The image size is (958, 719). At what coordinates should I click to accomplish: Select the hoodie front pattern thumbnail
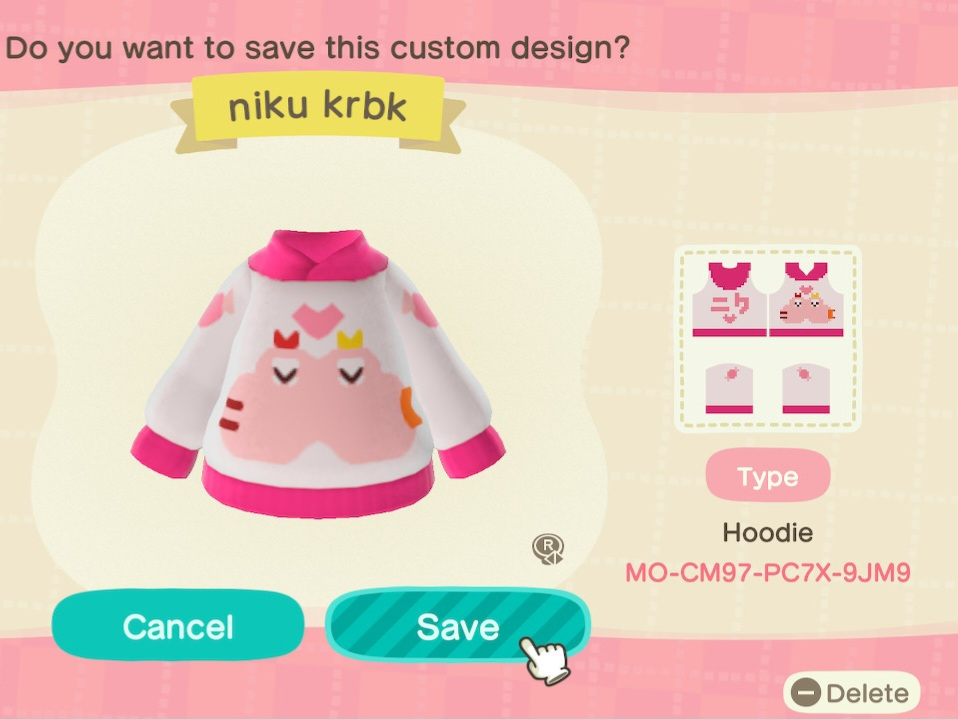tap(806, 299)
